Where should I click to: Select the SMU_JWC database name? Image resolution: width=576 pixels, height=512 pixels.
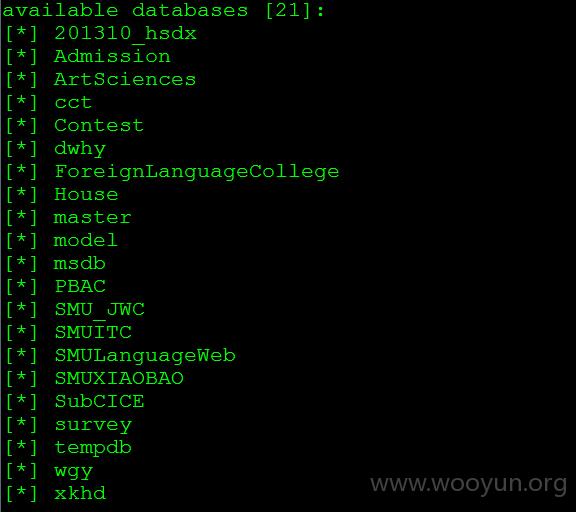[99, 310]
